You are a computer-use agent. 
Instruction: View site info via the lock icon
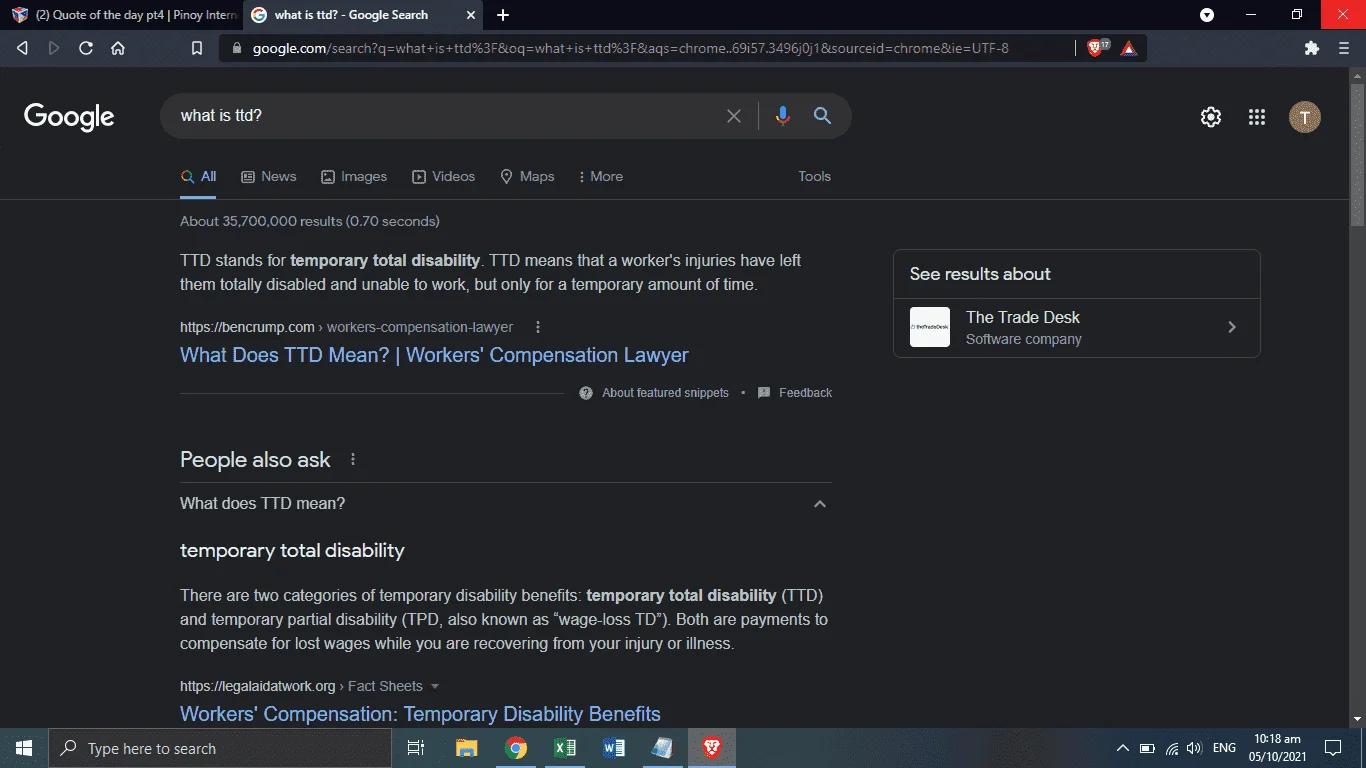tap(237, 48)
